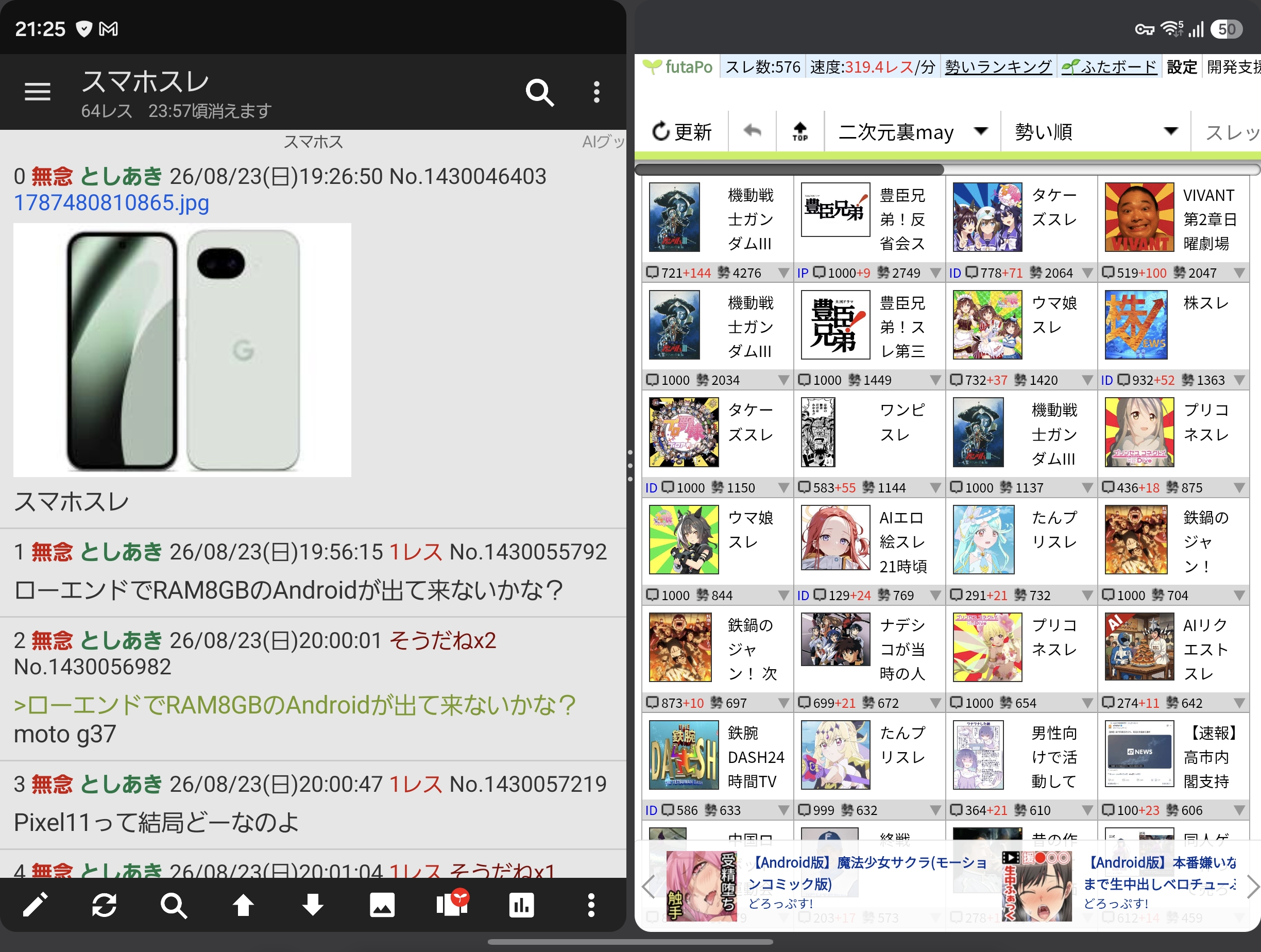Tap post number No.1430046403

(467, 177)
